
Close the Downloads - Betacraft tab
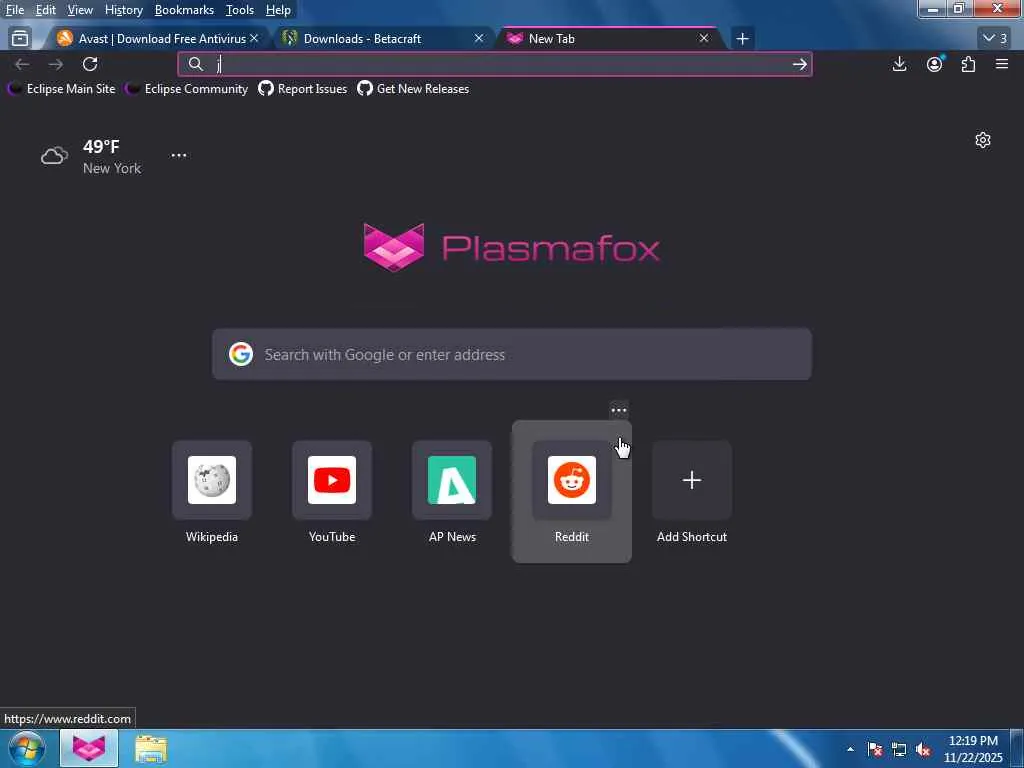click(x=479, y=39)
